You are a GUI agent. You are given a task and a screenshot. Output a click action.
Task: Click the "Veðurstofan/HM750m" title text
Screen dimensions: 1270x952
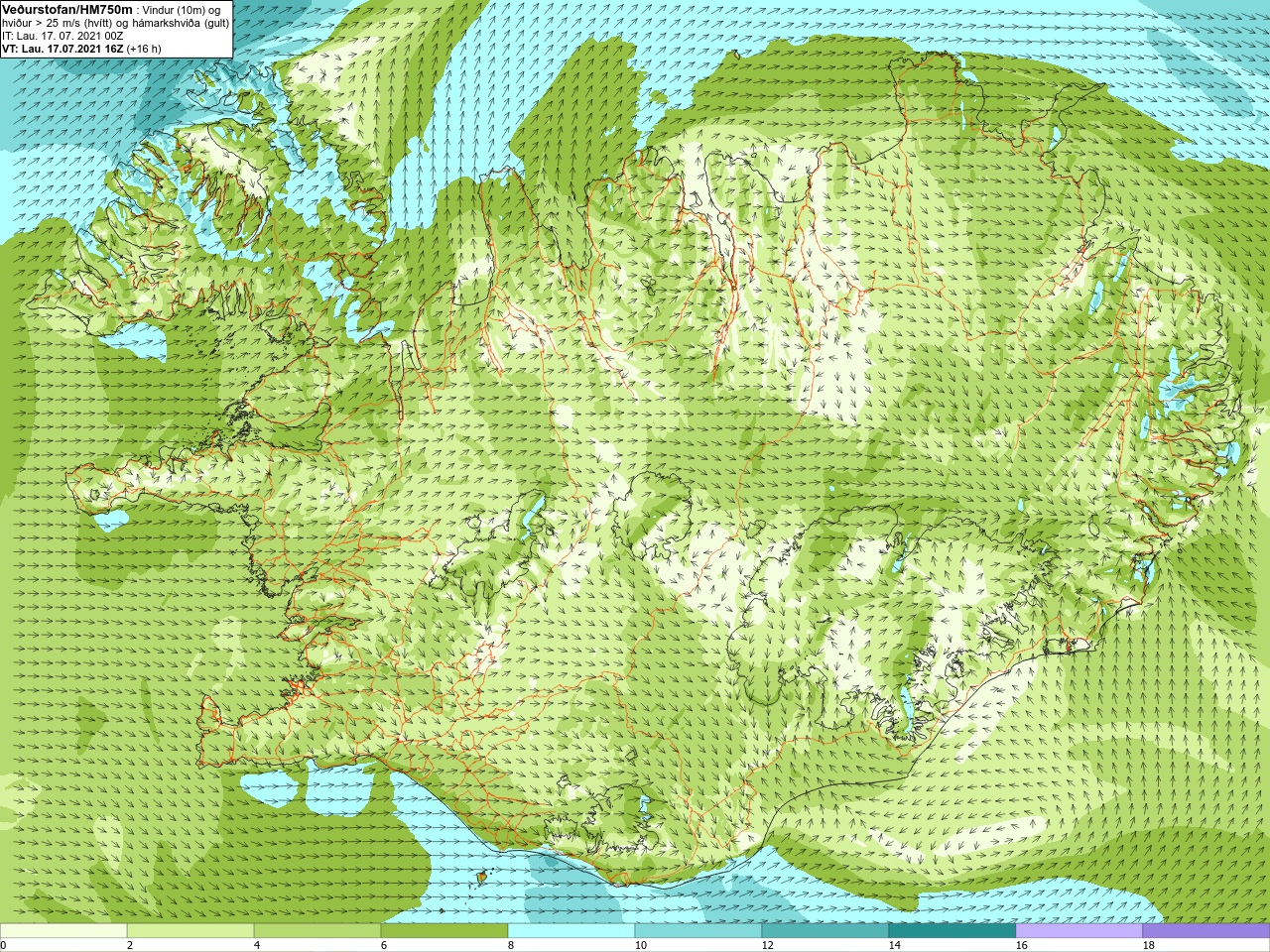(x=67, y=9)
